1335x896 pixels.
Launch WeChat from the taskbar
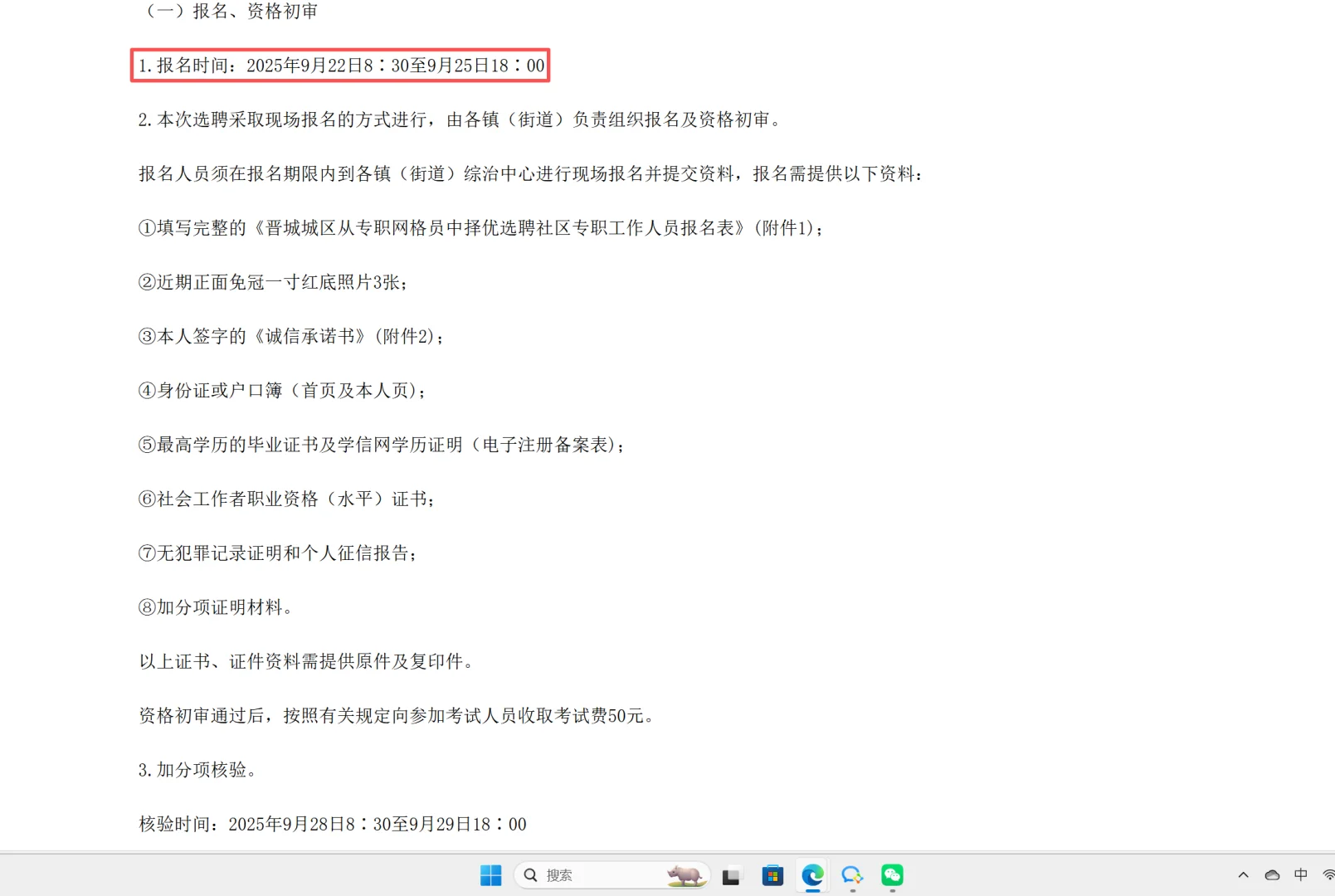click(892, 875)
